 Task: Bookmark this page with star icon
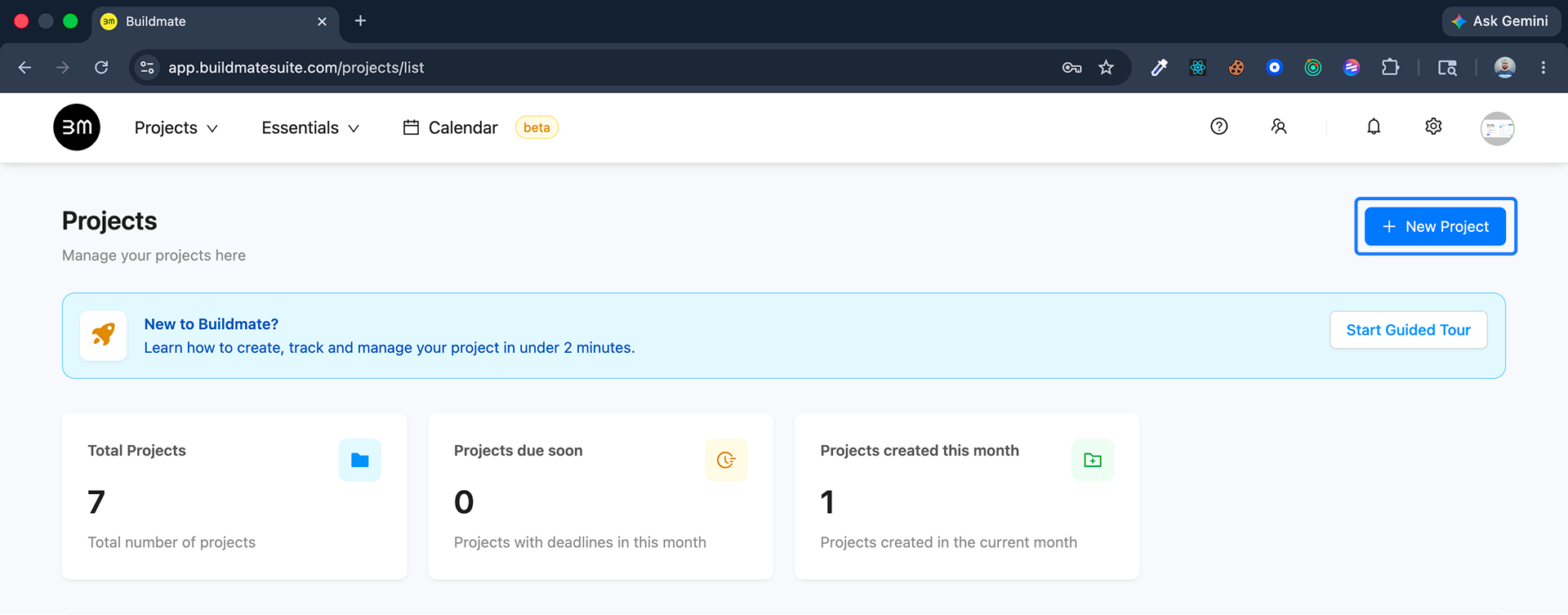tap(1106, 68)
